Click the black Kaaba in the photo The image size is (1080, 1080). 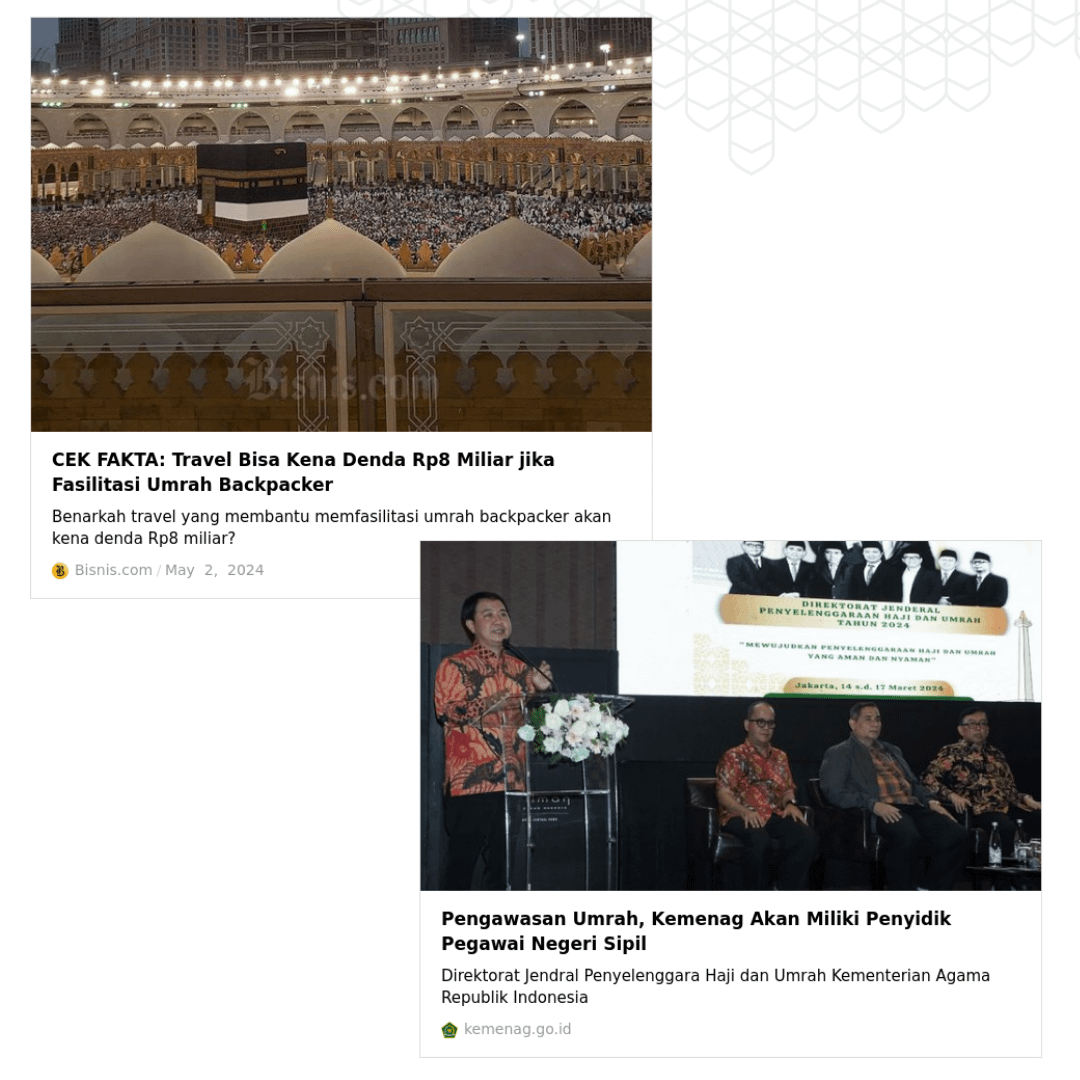pyautogui.click(x=252, y=185)
